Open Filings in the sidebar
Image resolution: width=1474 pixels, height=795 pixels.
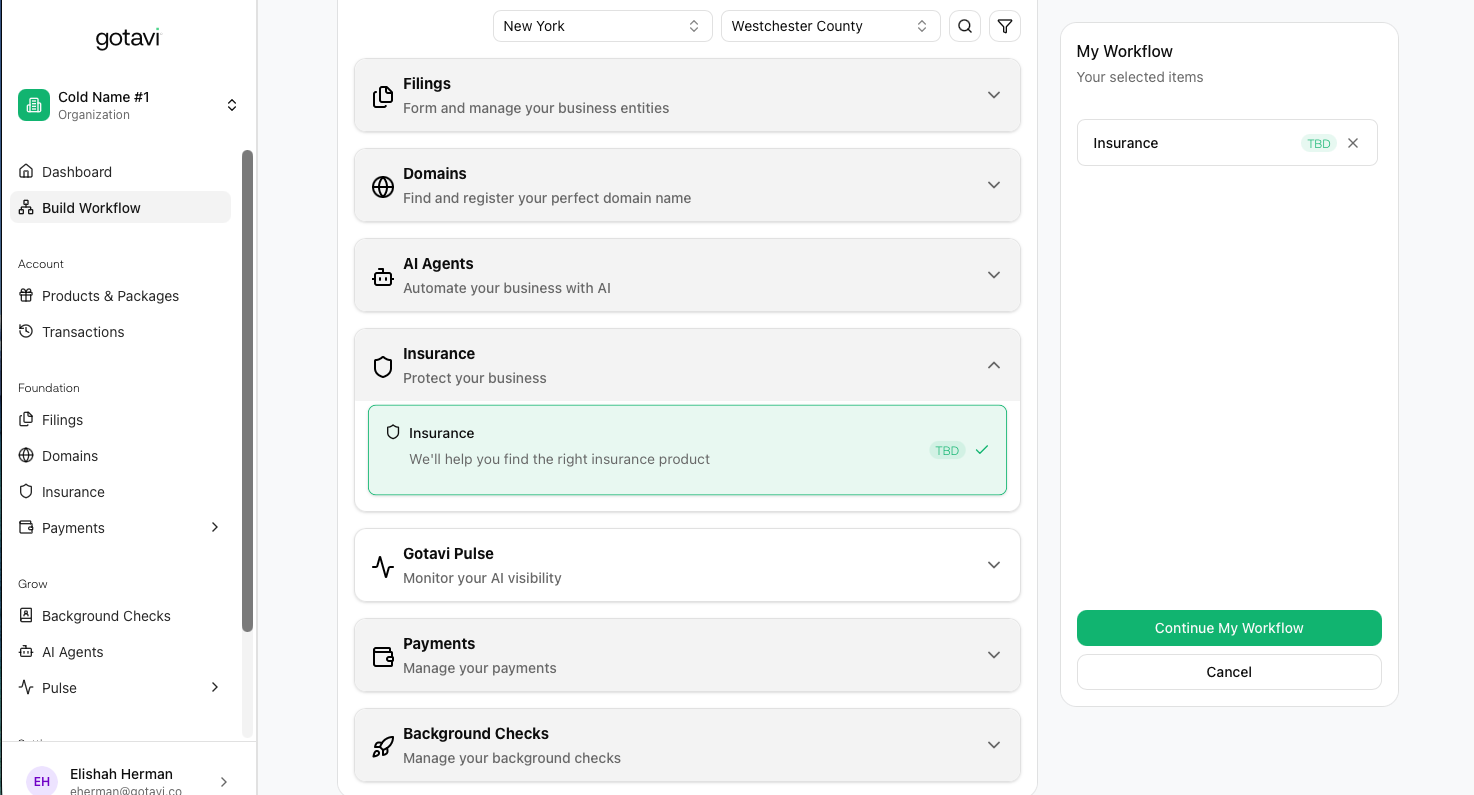point(120,420)
